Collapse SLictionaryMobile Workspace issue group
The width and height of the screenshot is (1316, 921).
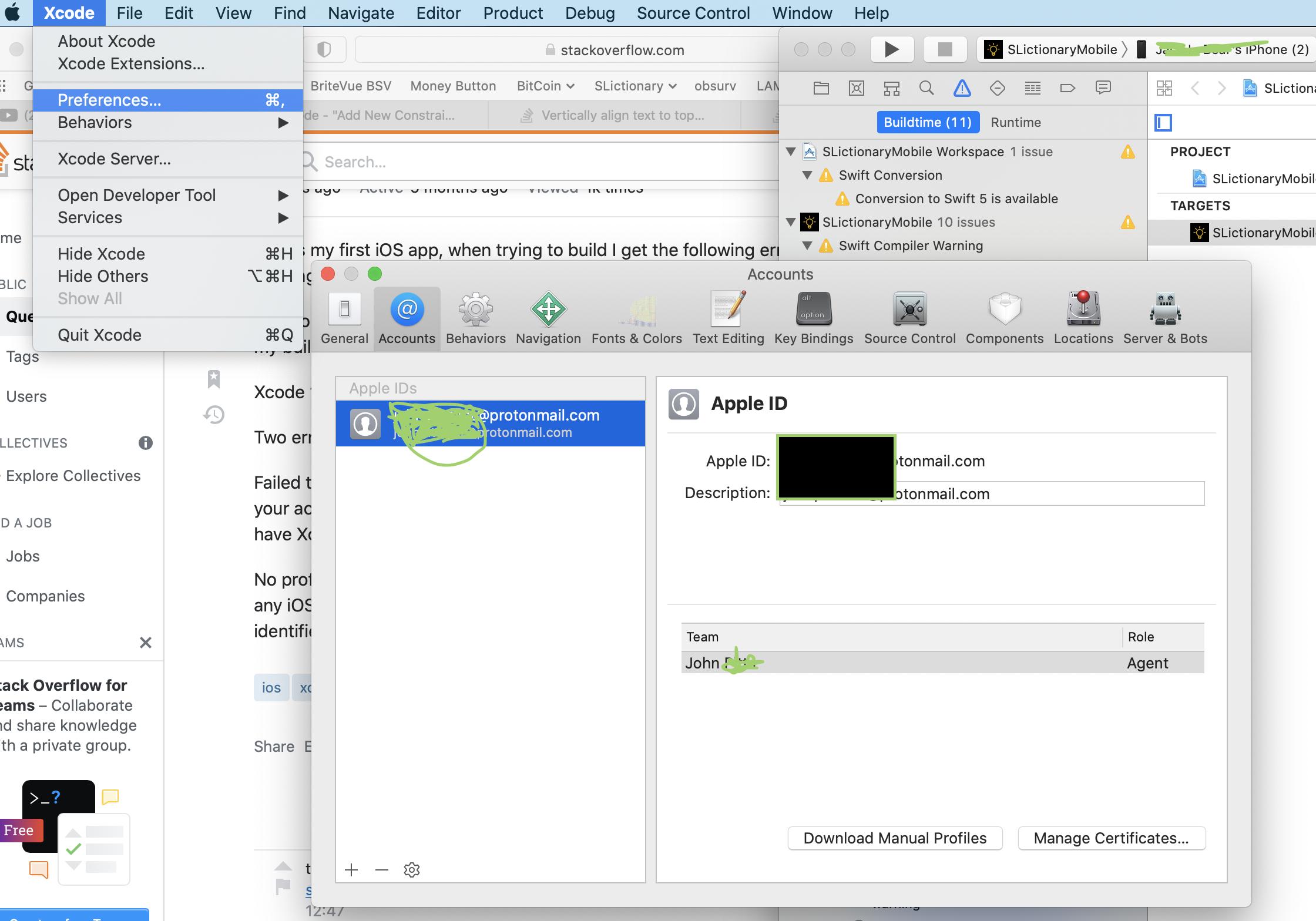pos(791,152)
